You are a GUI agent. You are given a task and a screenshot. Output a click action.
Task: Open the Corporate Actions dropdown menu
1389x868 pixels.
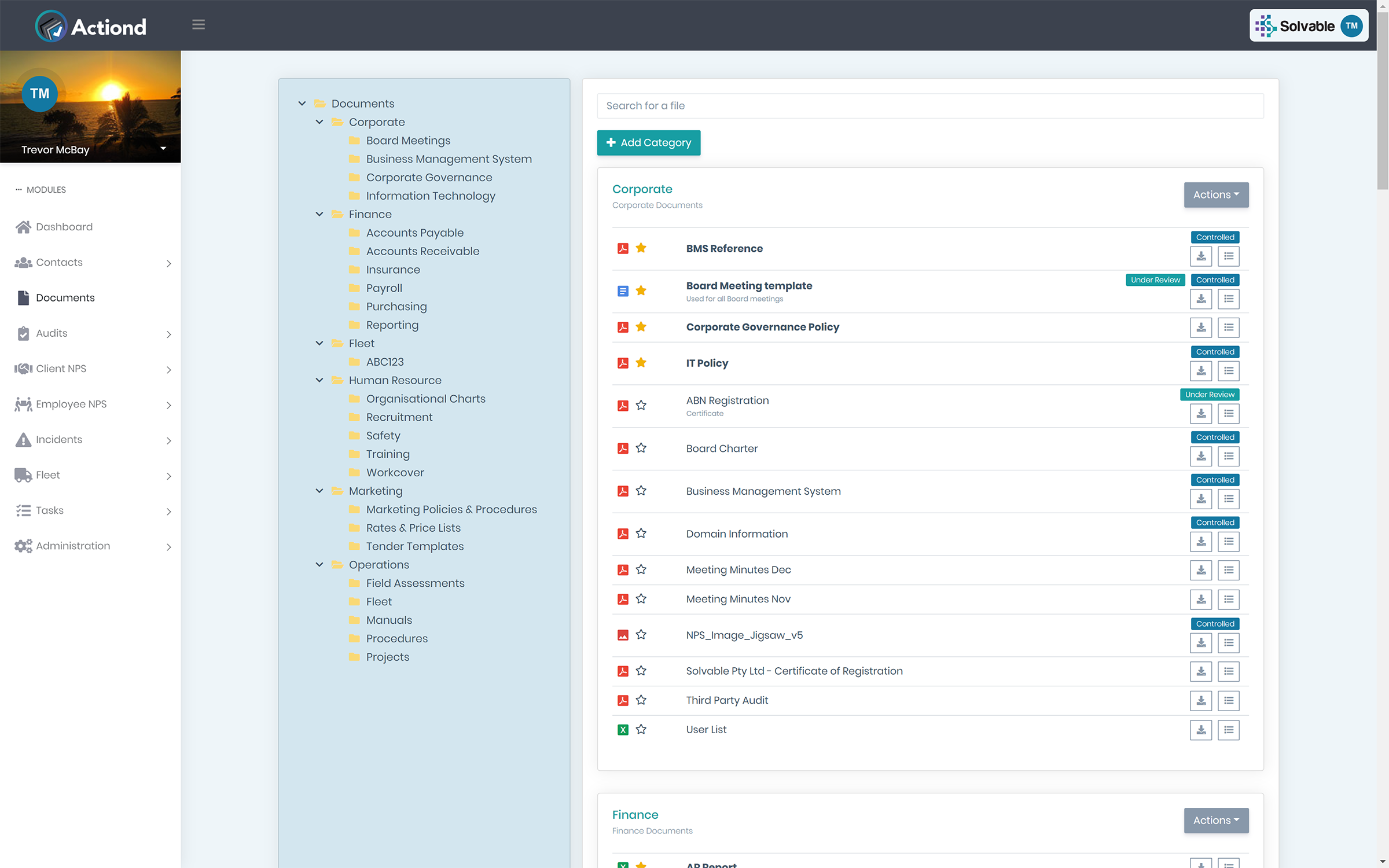coord(1215,194)
